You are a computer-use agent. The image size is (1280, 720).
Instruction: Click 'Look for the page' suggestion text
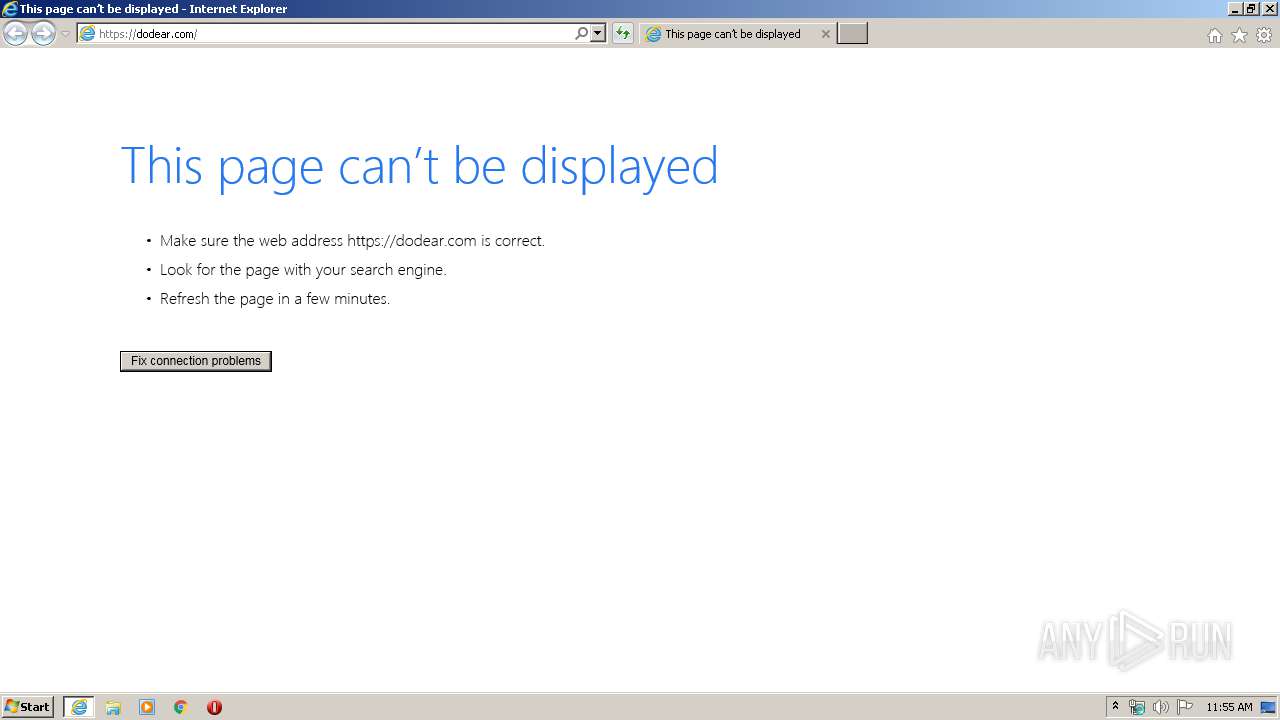click(303, 270)
